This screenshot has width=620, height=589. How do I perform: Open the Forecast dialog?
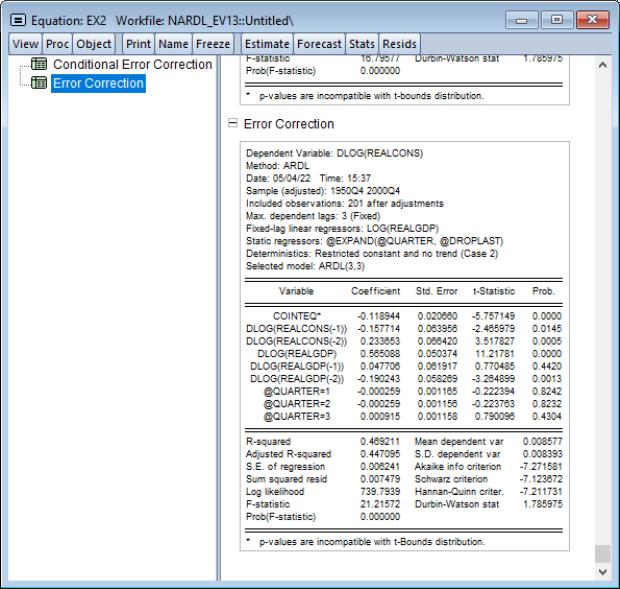coord(319,43)
